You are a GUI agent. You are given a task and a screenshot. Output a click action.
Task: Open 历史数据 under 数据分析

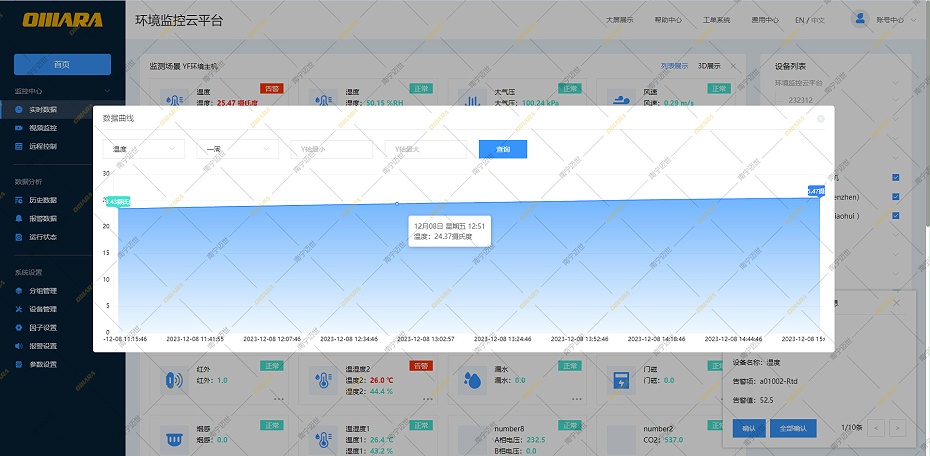coord(42,200)
